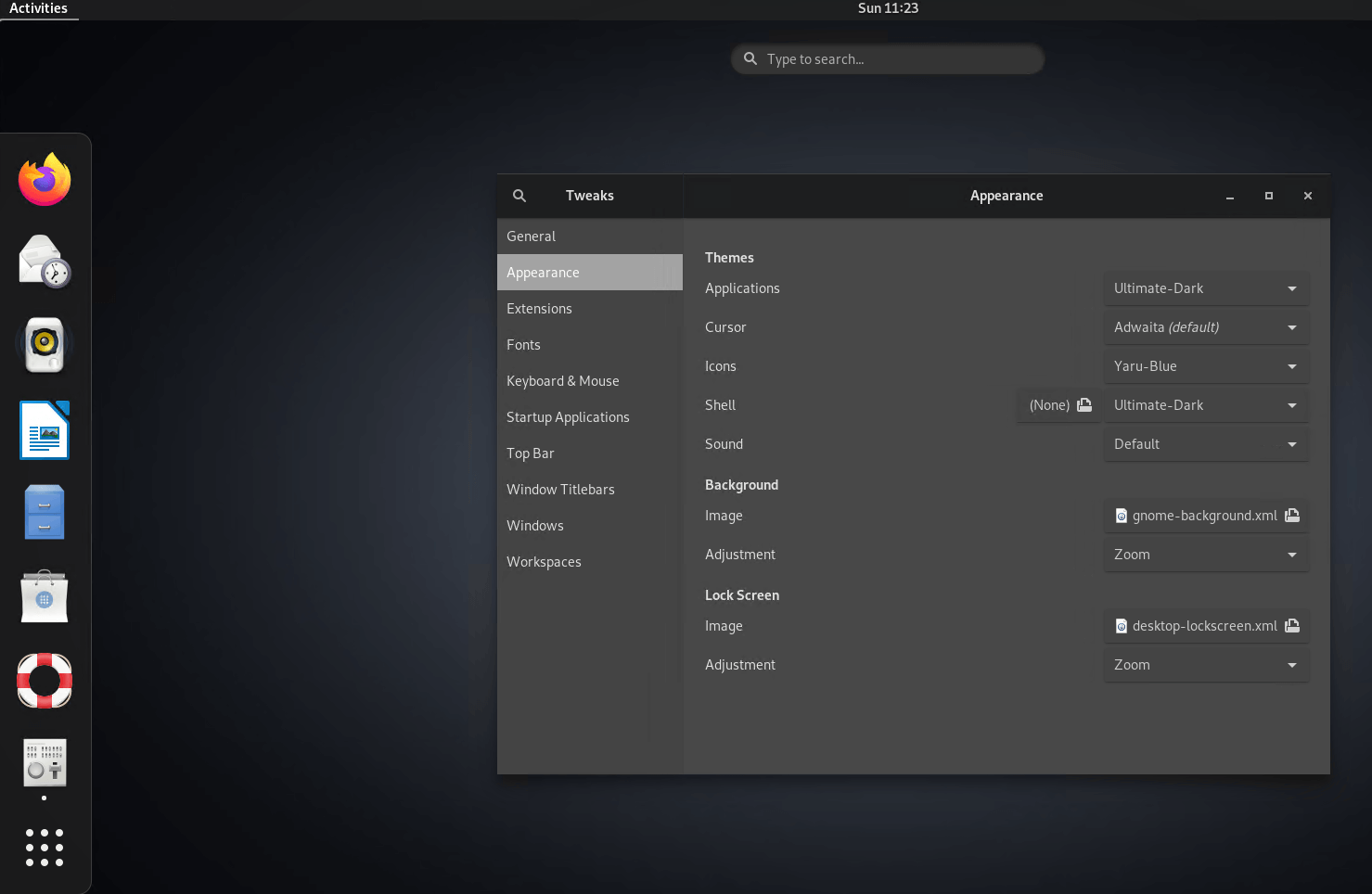Open the Sound theme dropdown
The width and height of the screenshot is (1372, 894).
tap(1206, 443)
